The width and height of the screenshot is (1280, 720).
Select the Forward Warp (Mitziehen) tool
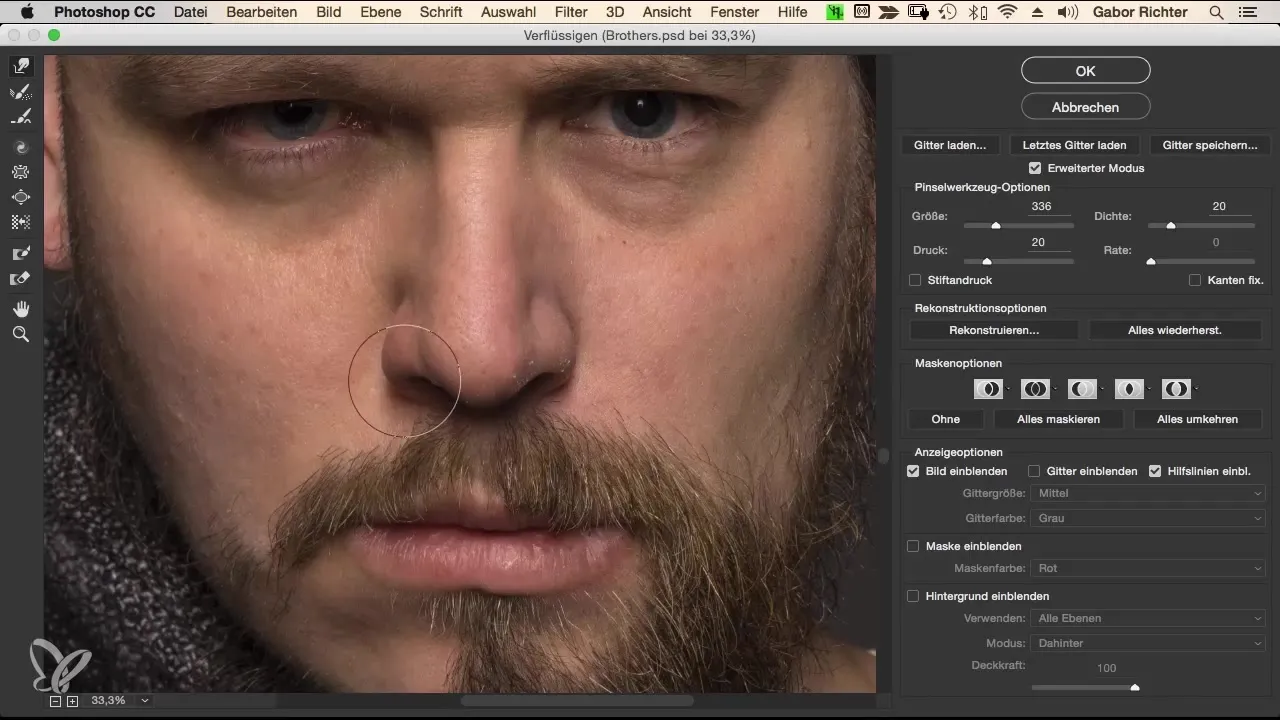click(21, 67)
